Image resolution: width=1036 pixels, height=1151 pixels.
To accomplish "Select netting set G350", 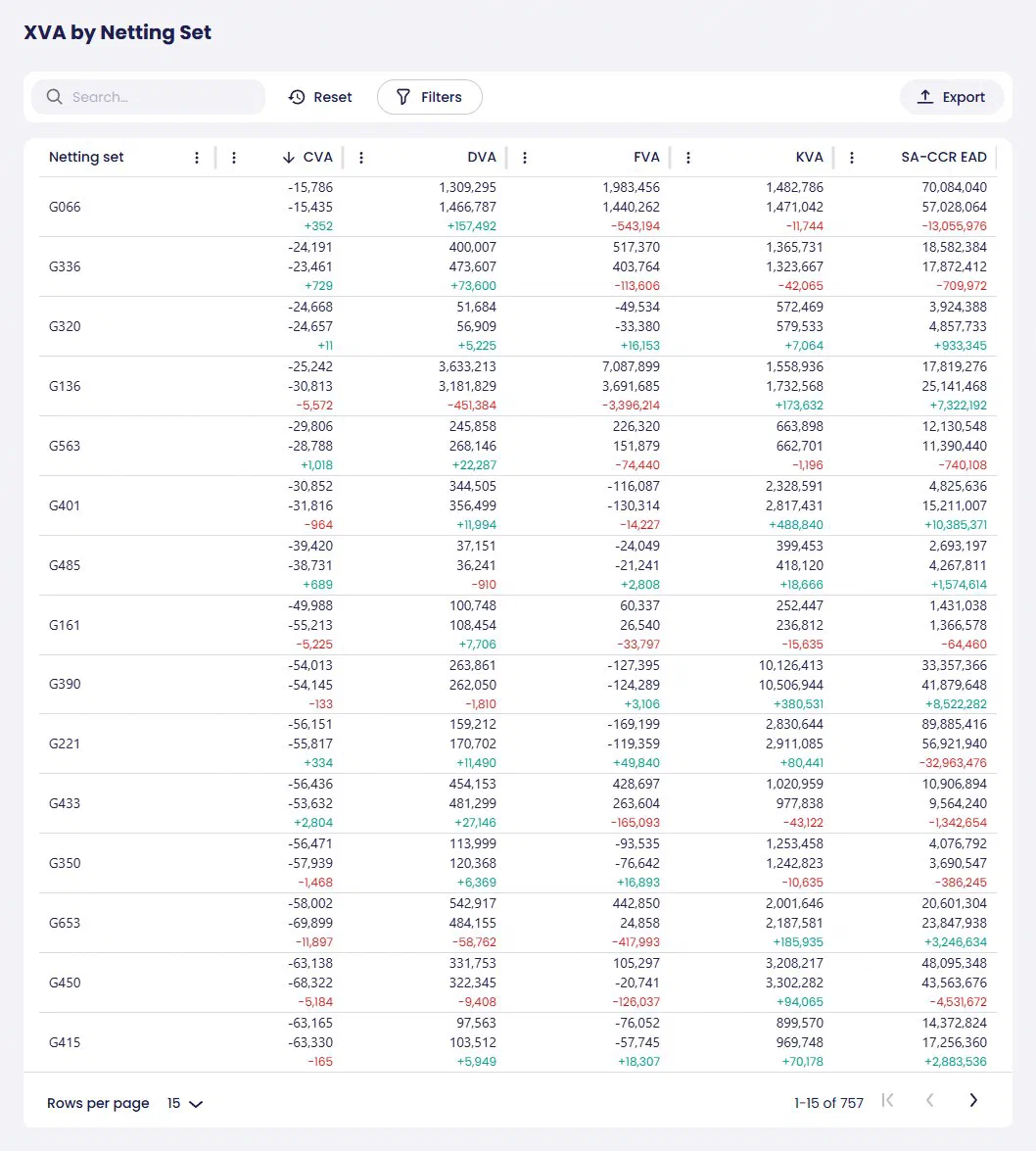I will click(65, 863).
